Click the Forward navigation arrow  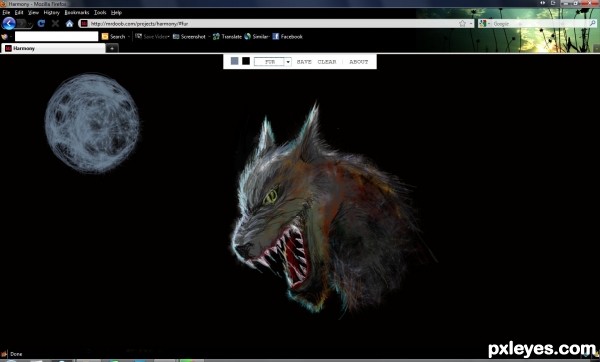pos(22,23)
